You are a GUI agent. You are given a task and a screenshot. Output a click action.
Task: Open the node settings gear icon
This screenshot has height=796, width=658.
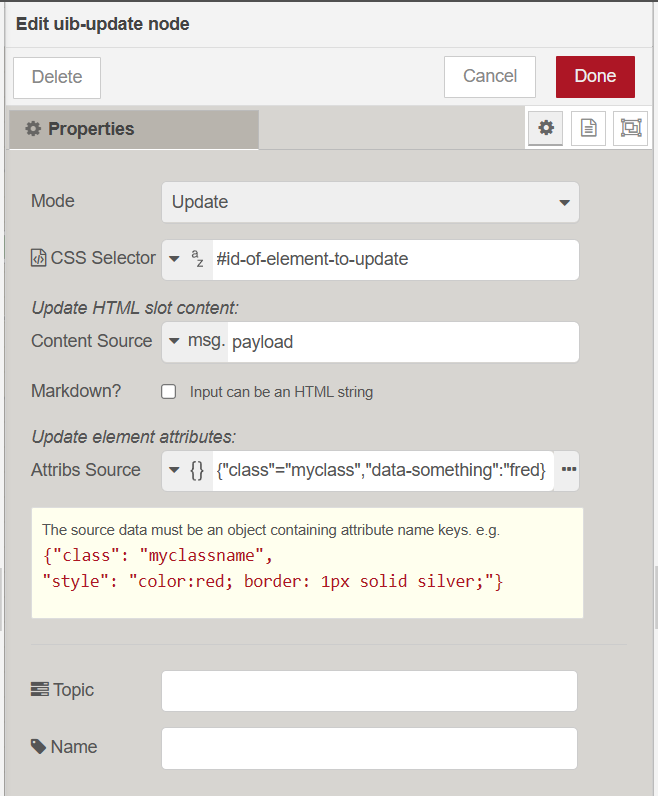(x=545, y=128)
